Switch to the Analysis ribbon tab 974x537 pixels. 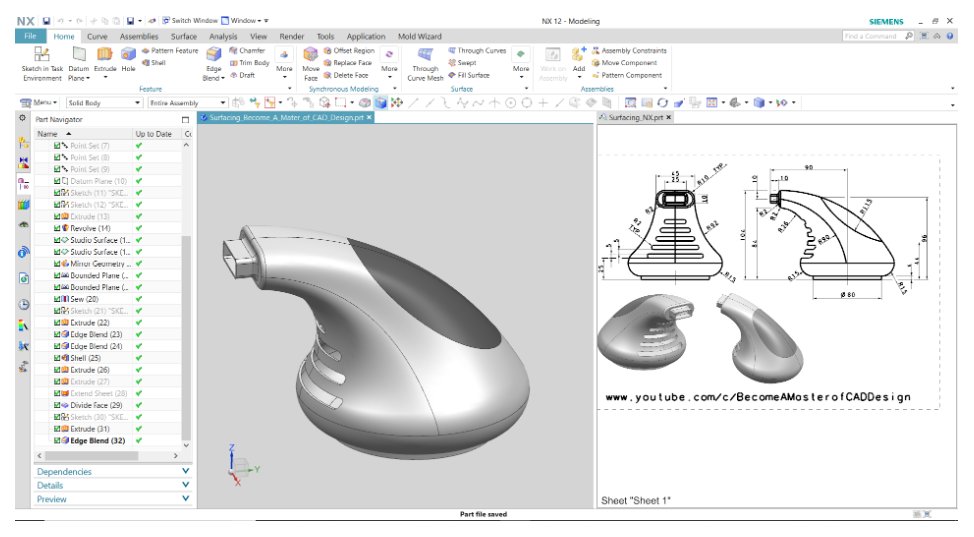coord(223,36)
